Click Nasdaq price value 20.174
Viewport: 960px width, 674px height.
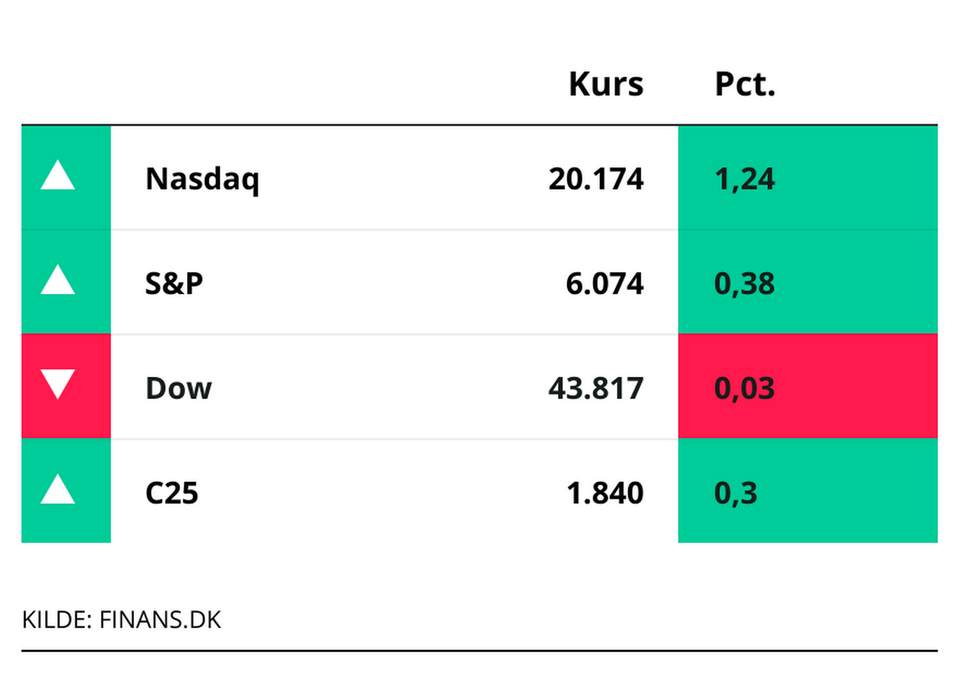click(596, 180)
